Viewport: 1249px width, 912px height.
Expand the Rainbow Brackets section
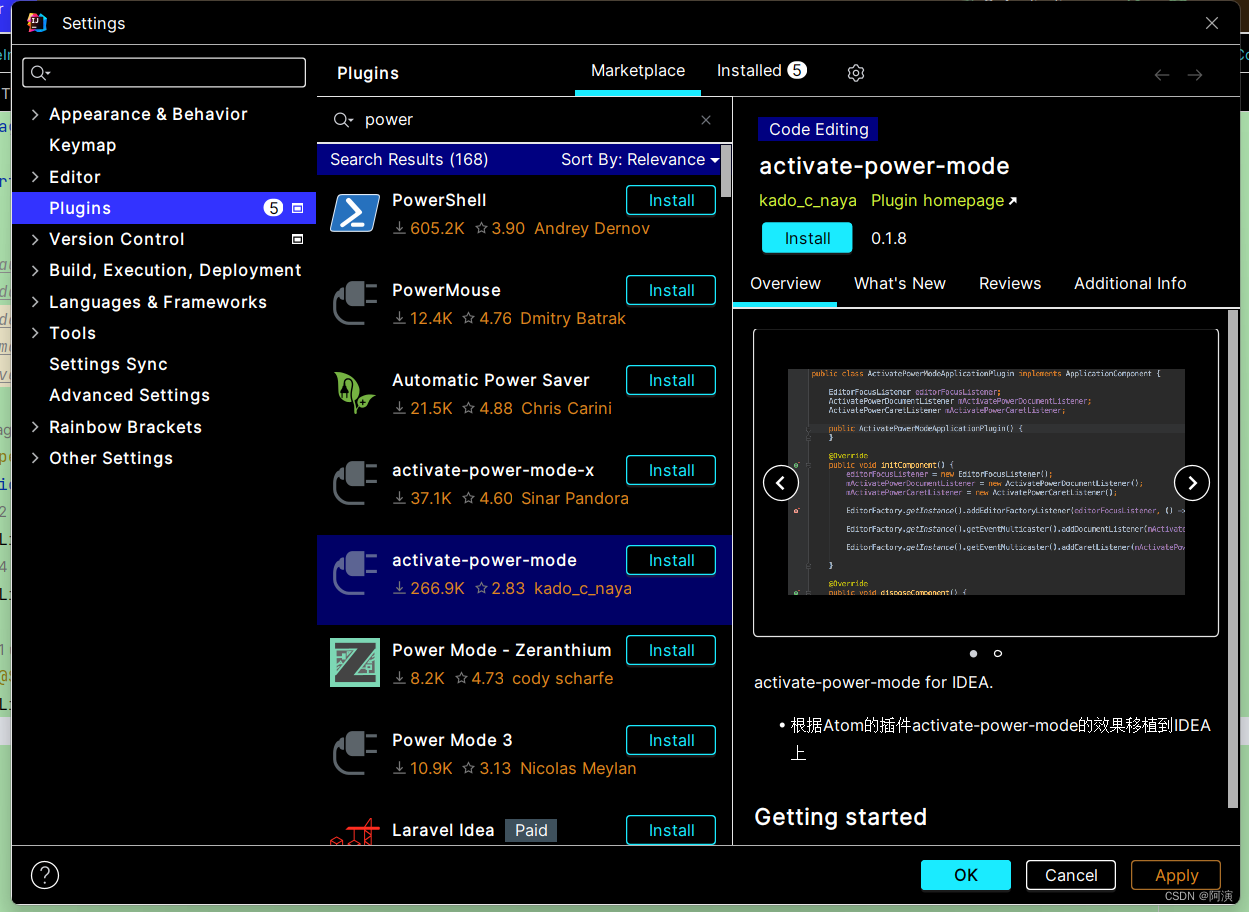pyautogui.click(x=35, y=427)
